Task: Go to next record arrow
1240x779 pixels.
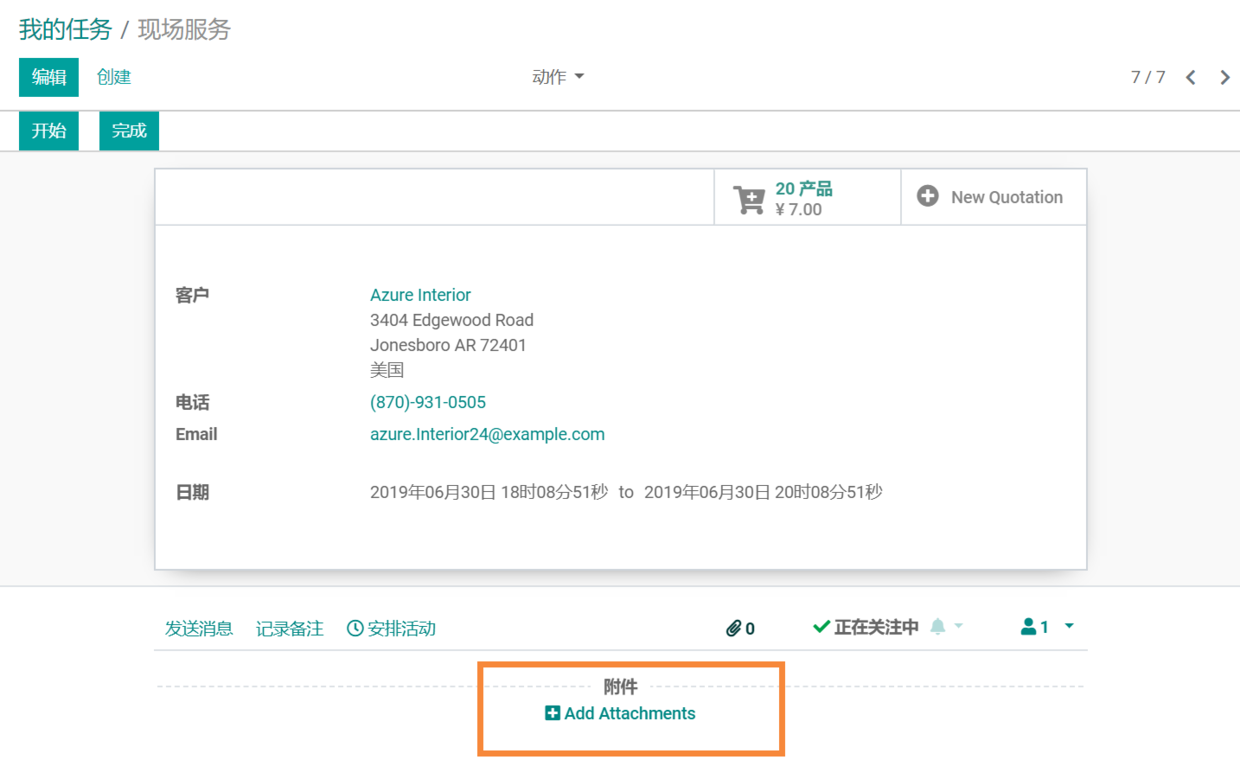Action: coord(1225,77)
